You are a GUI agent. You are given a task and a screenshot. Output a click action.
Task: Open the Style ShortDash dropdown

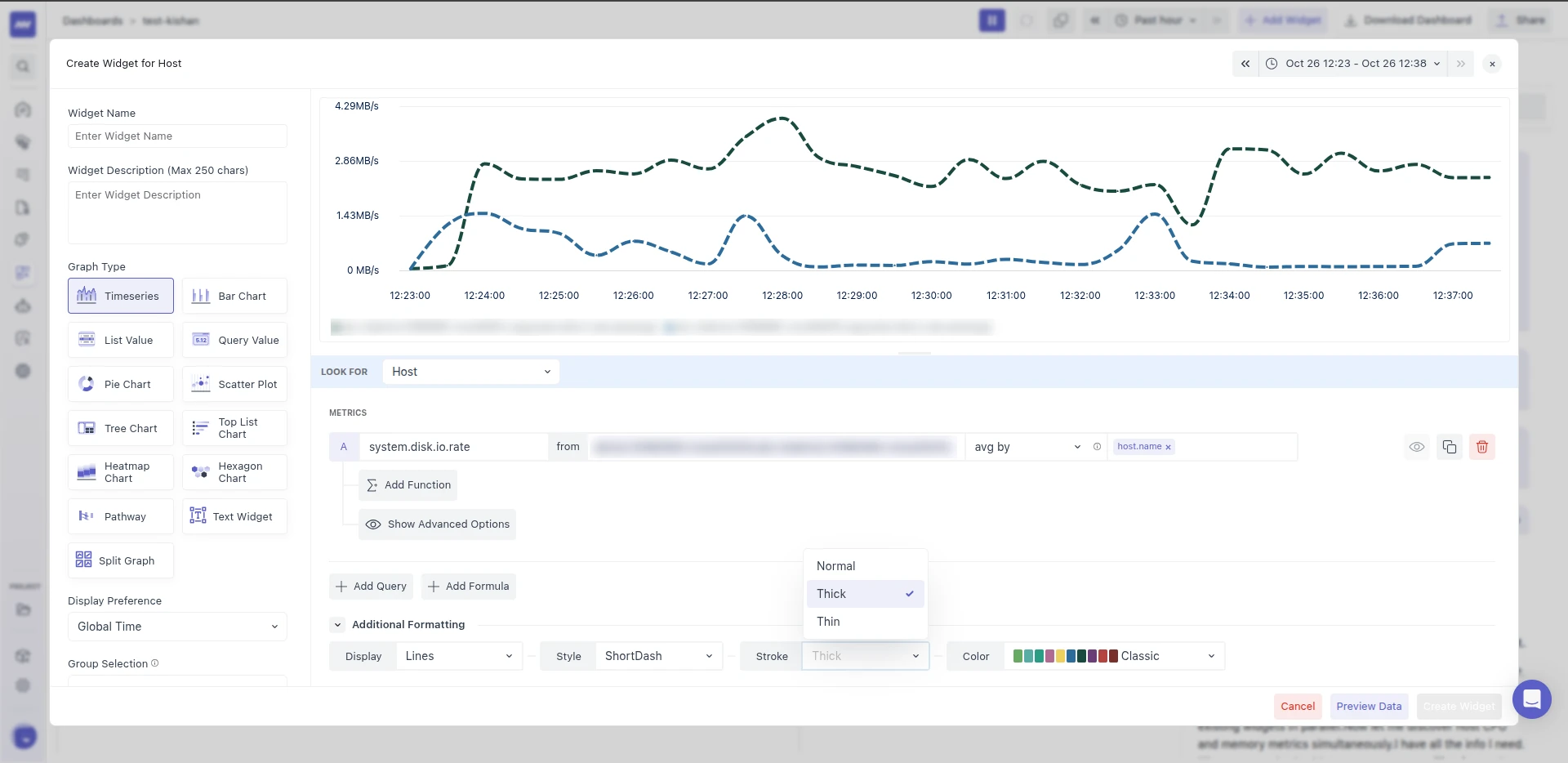click(658, 656)
